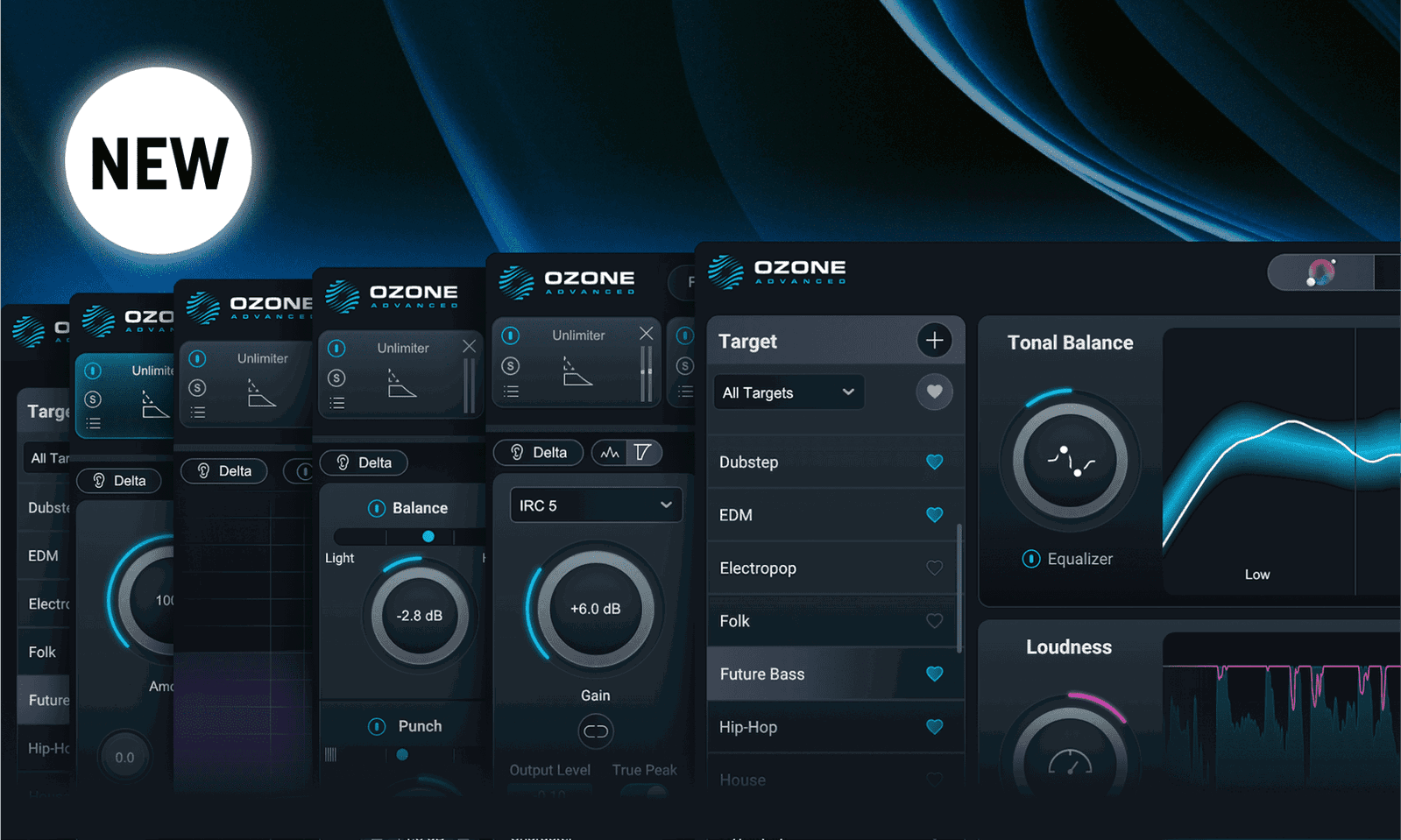Select the Future Bass target
This screenshot has width=1401, height=840.
[835, 674]
